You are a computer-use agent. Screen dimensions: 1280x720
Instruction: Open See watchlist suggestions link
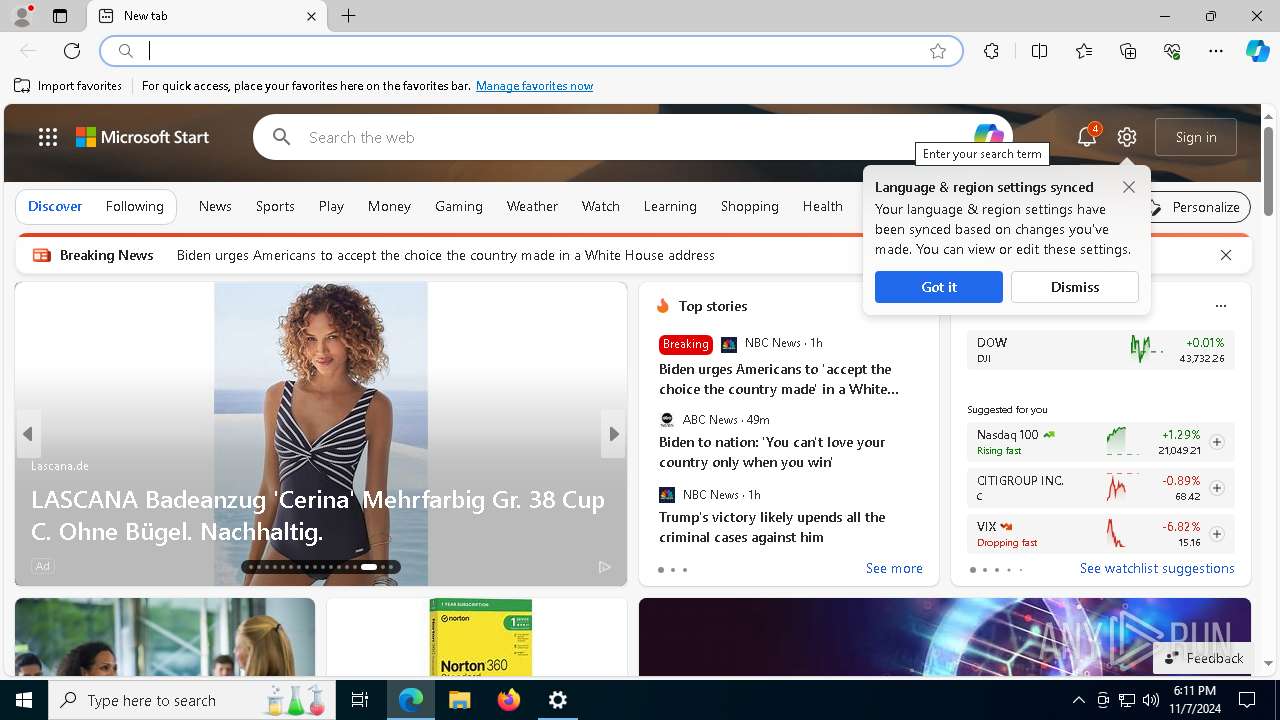[1157, 568]
